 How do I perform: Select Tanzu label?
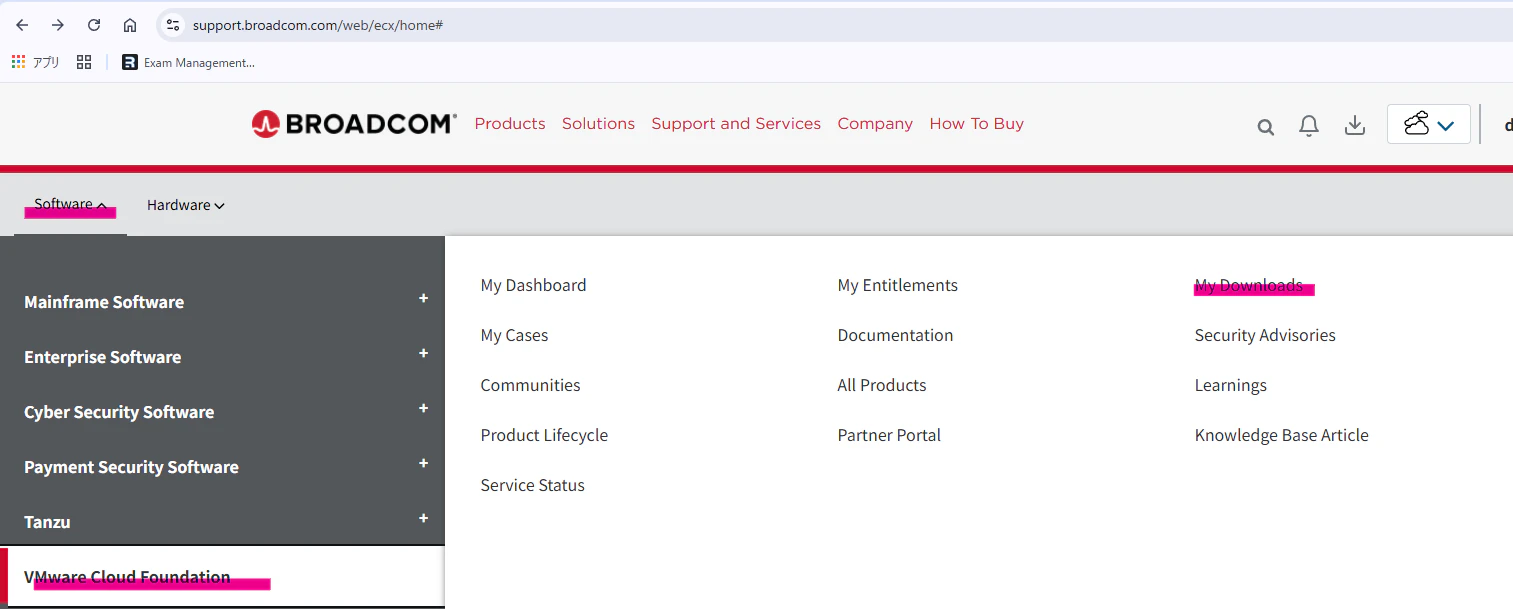(47, 522)
